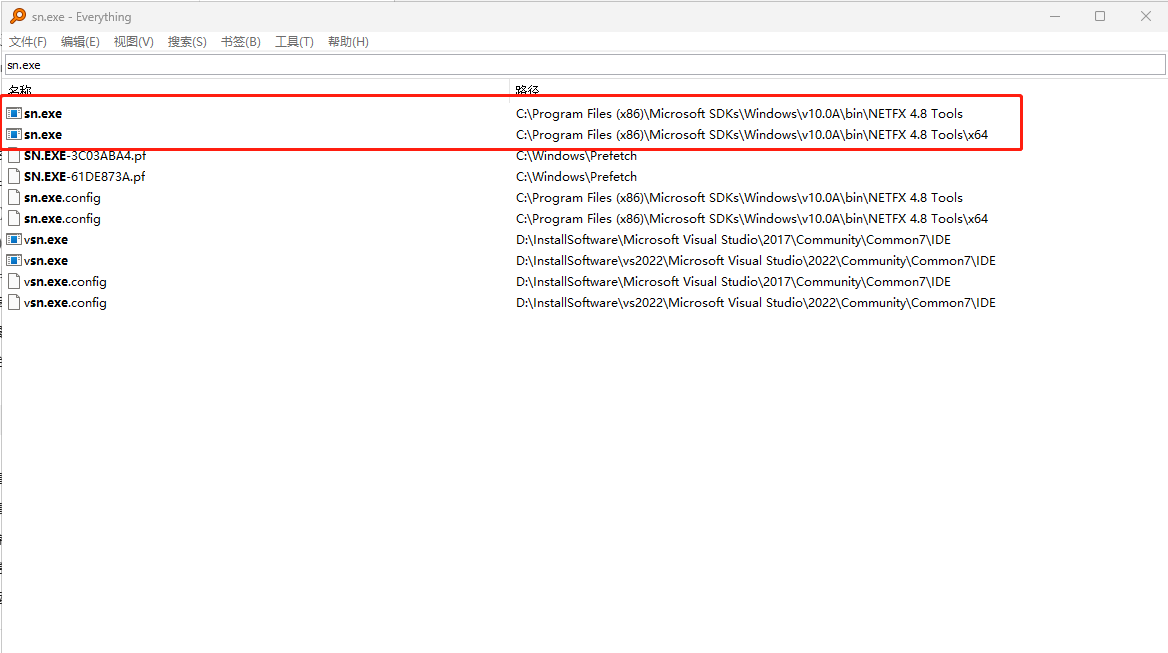
Task: Click C:\Windows\Prefetch path of SN.EXE-61DE873A.pf
Action: (x=576, y=176)
